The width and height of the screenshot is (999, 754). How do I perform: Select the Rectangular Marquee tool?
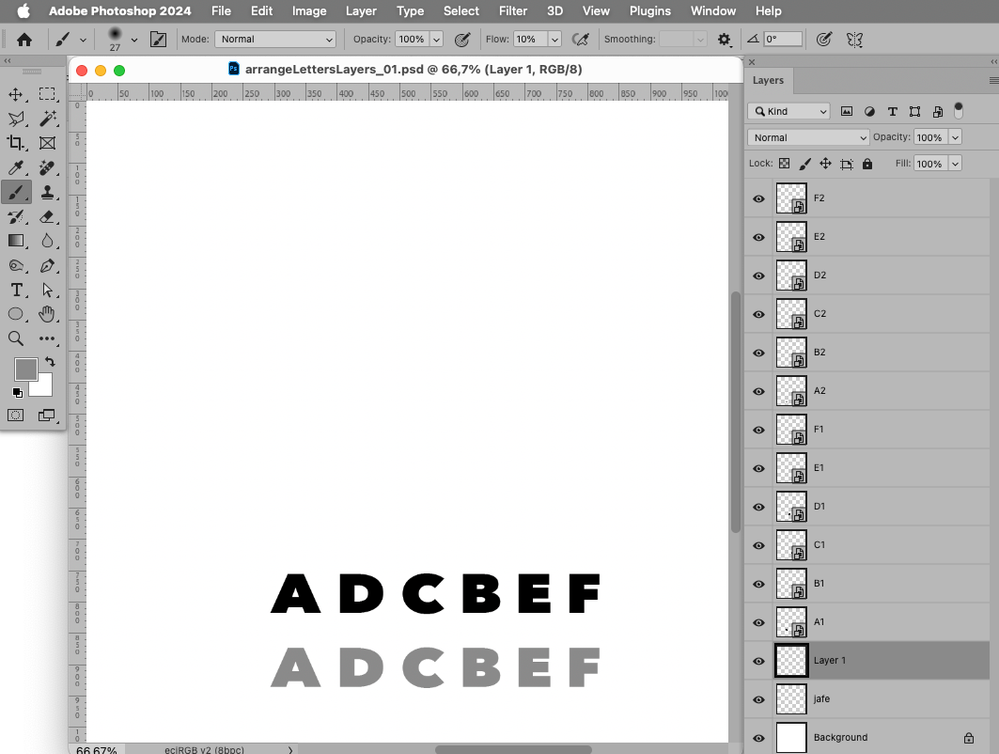click(47, 94)
